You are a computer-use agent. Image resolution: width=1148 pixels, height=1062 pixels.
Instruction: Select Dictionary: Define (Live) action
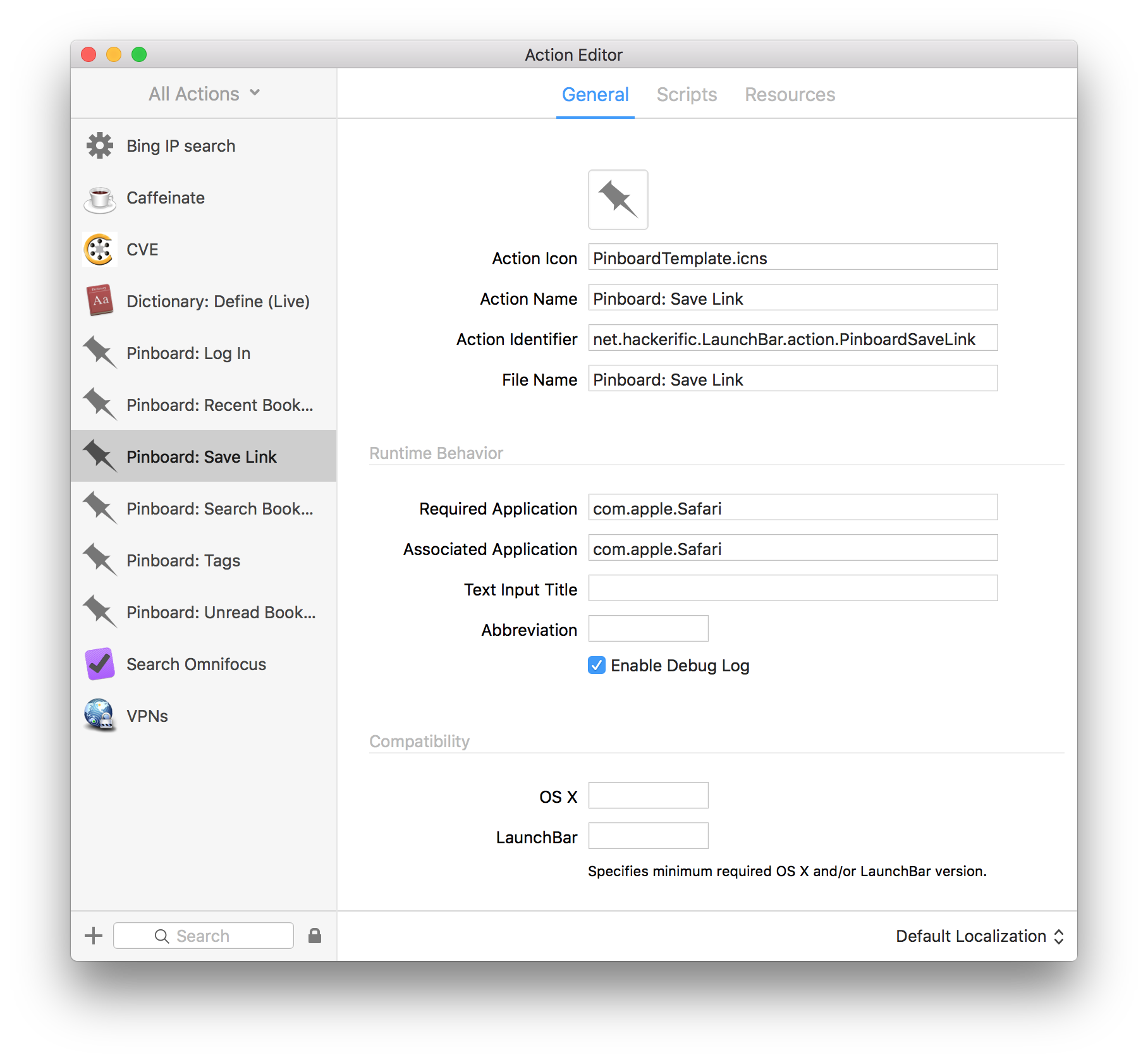click(x=204, y=302)
